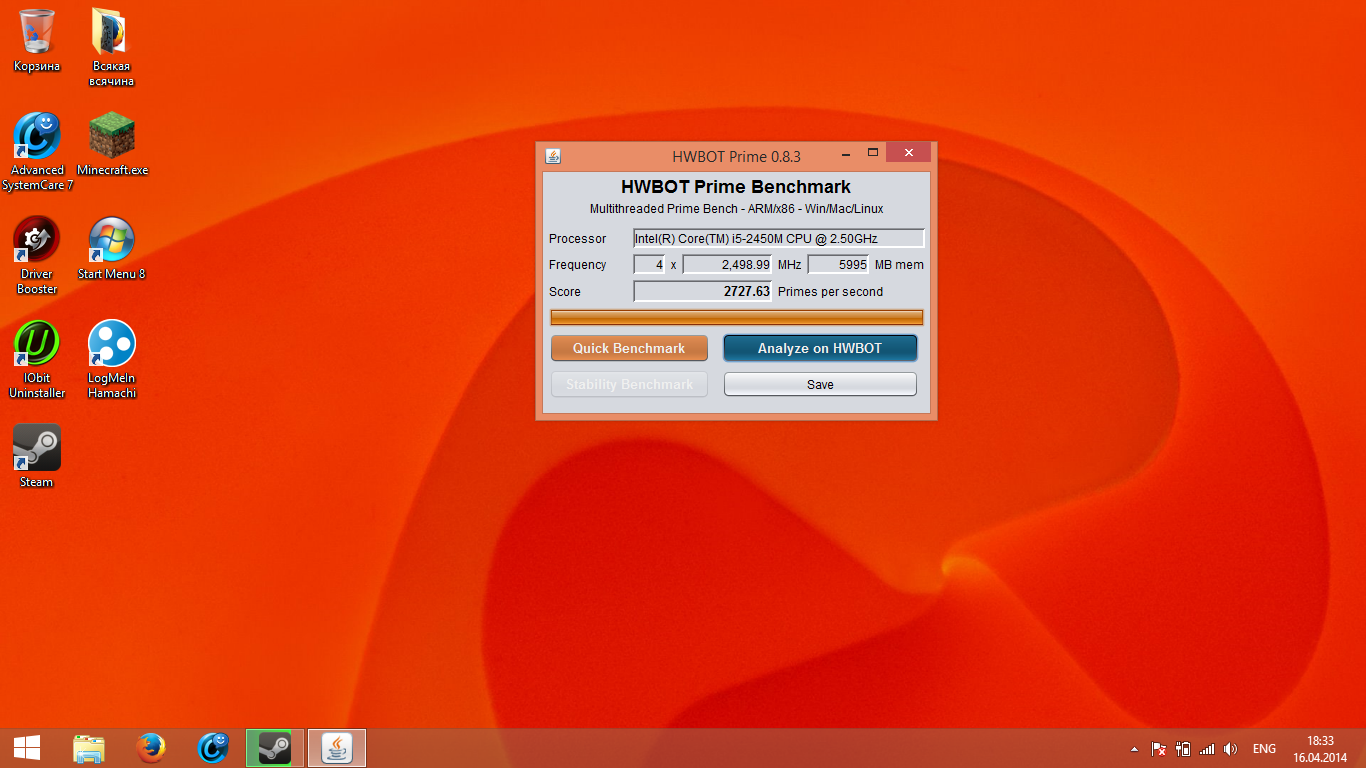Click the Stability Benchmark button
The image size is (1366, 768).
tap(629, 384)
